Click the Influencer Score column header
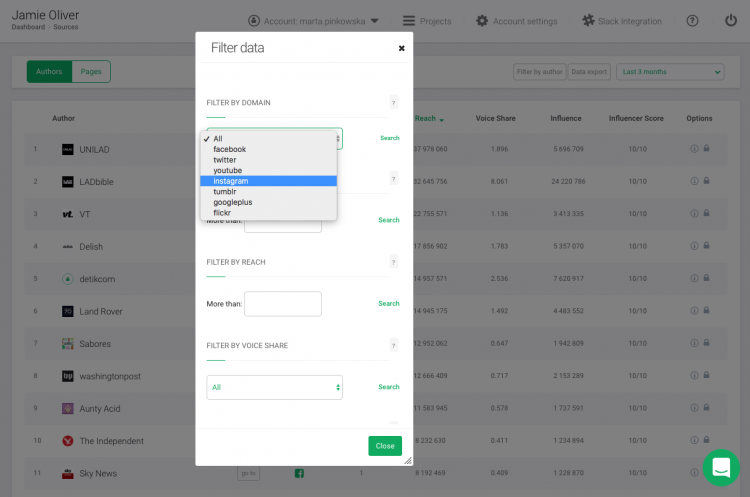The width and height of the screenshot is (750, 497). [x=636, y=118]
